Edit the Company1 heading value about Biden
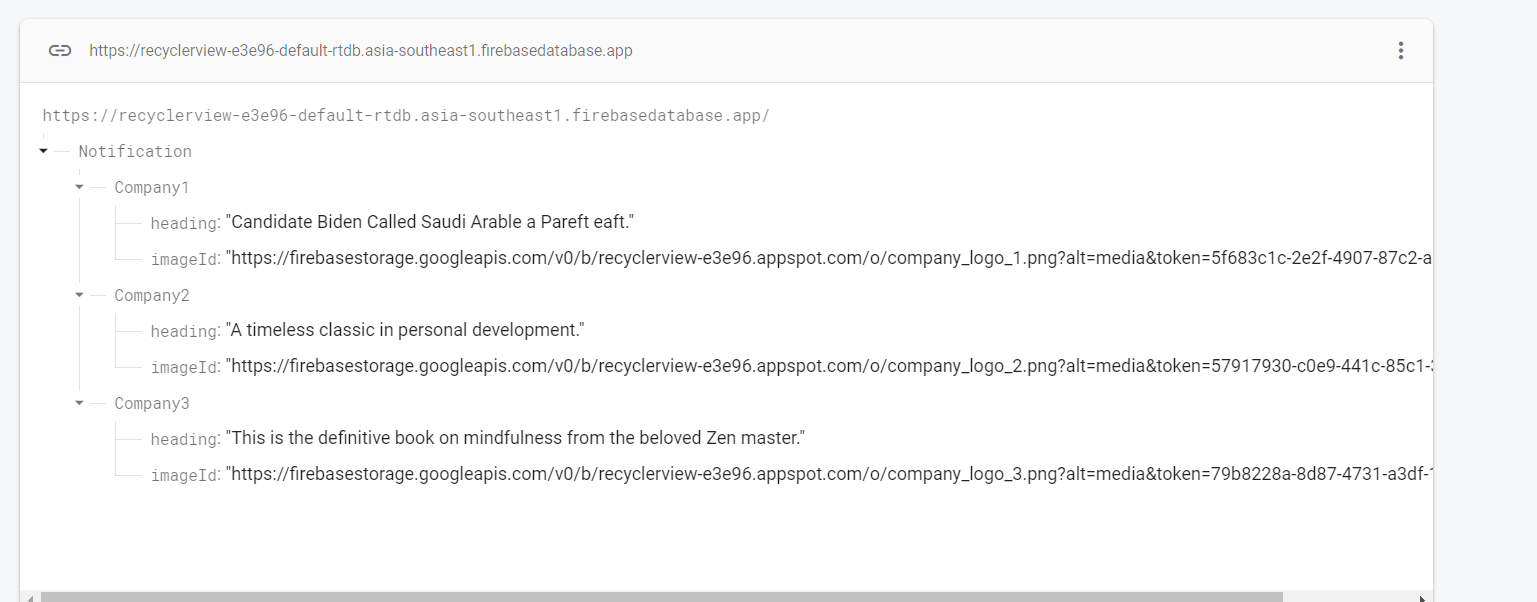 pos(430,222)
